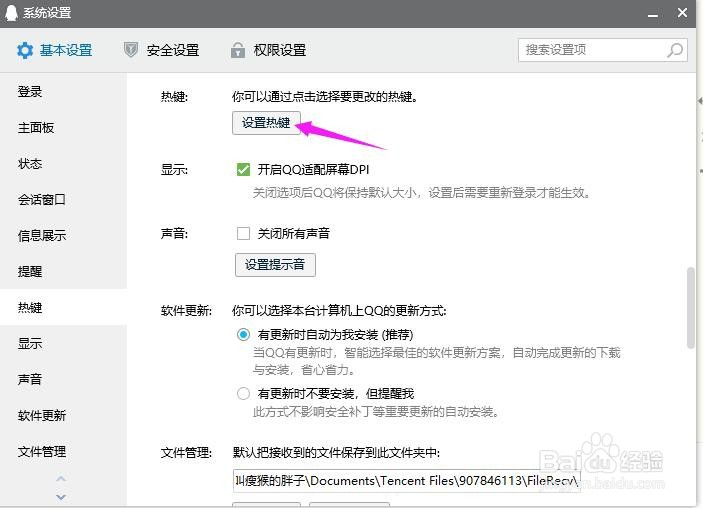Select 有更新时不要安装，但提醒我 radio
Screen dimensions: 703x508
click(243, 394)
